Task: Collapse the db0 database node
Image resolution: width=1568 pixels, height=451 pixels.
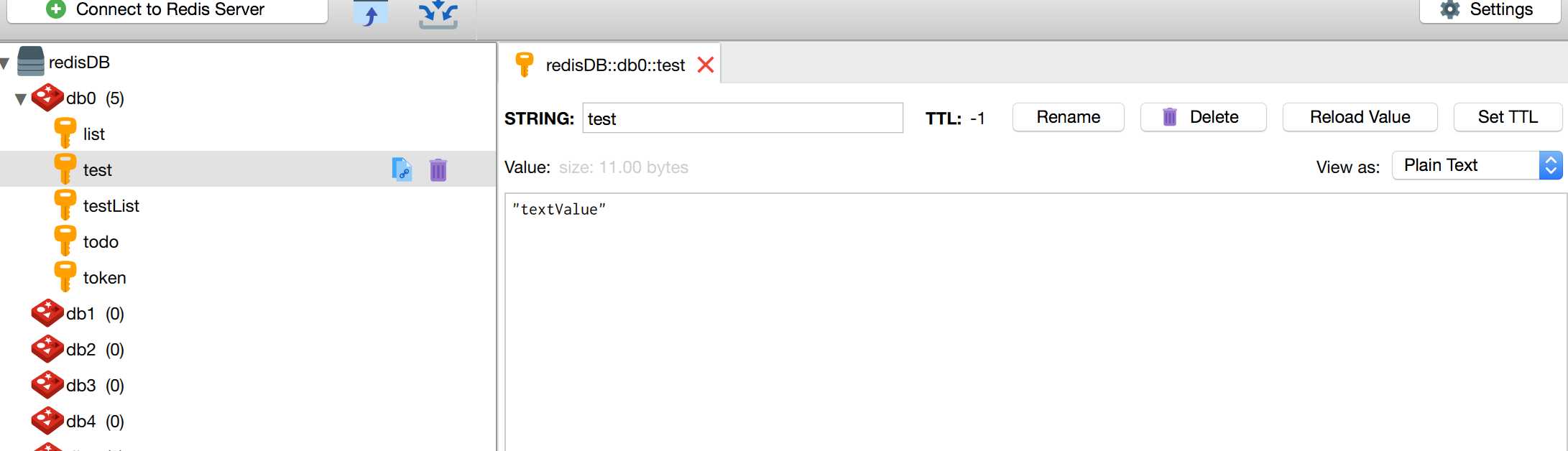Action: (21, 99)
